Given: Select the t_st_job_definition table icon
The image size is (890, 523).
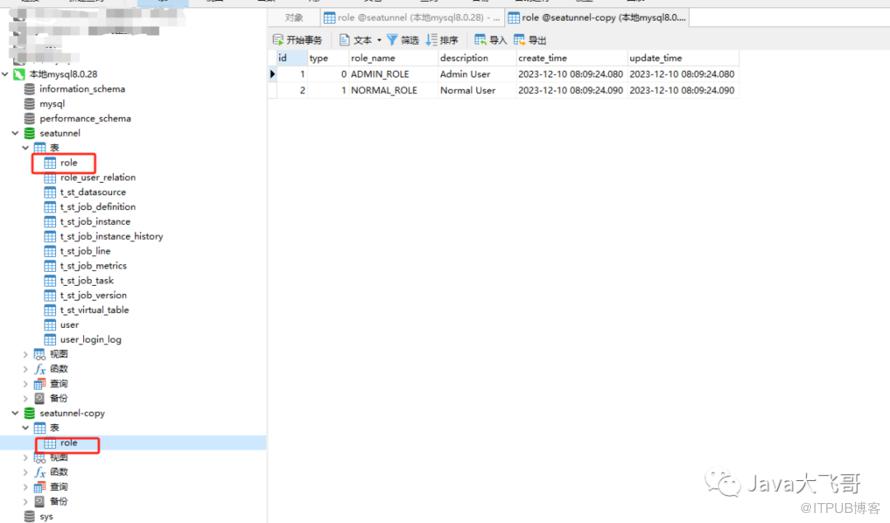Looking at the screenshot, I should point(50,207).
